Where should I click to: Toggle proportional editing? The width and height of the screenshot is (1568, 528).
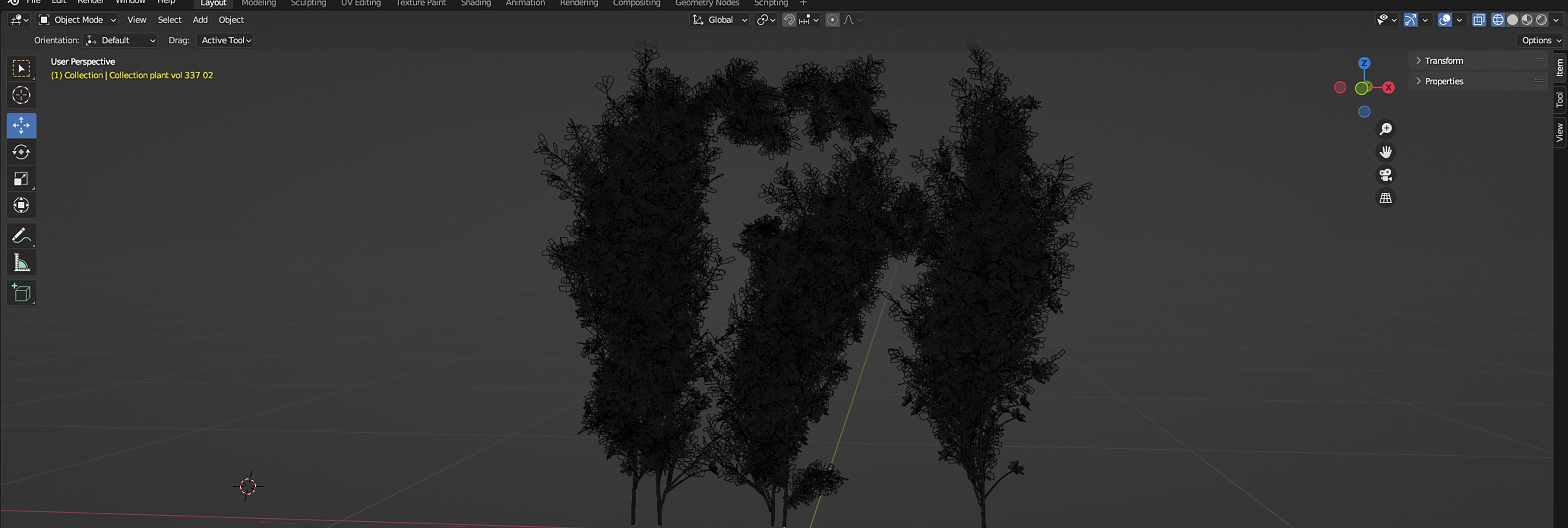[x=833, y=20]
